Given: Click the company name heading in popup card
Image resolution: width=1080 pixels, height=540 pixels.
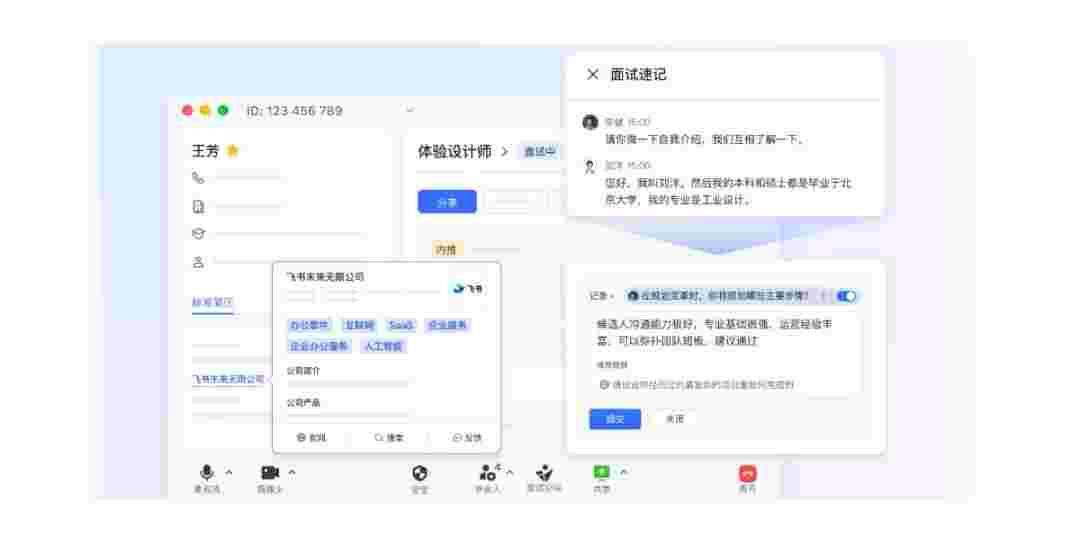Looking at the screenshot, I should (x=325, y=277).
